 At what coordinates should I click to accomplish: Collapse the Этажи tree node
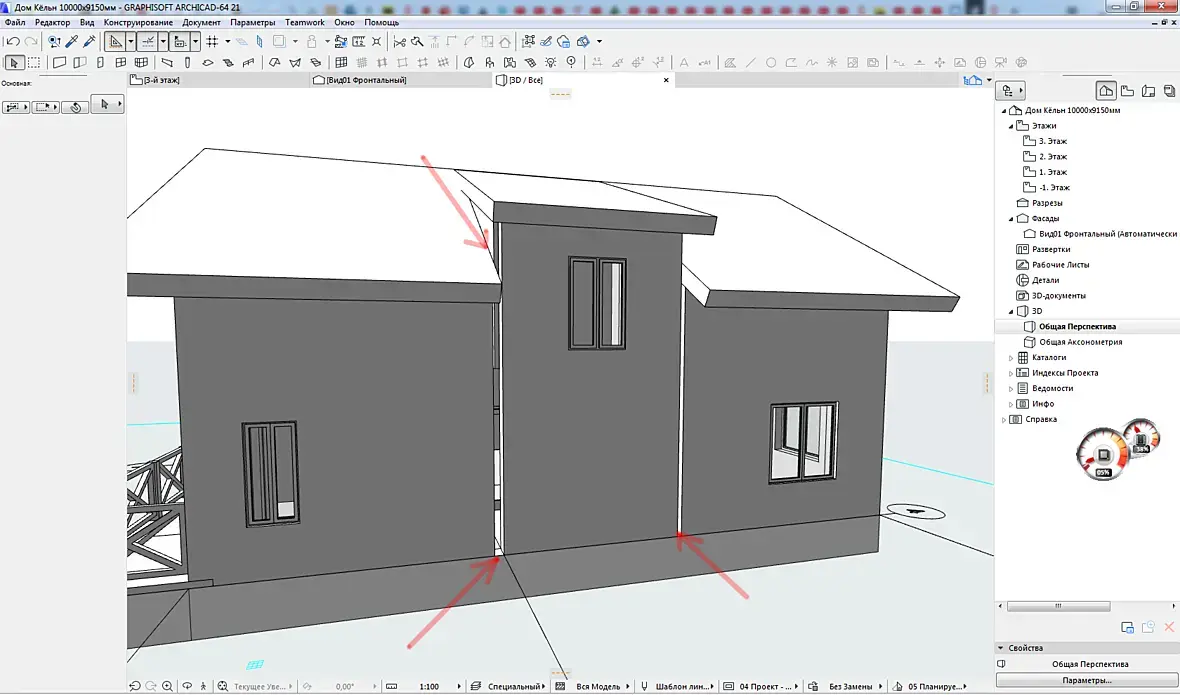click(1011, 126)
